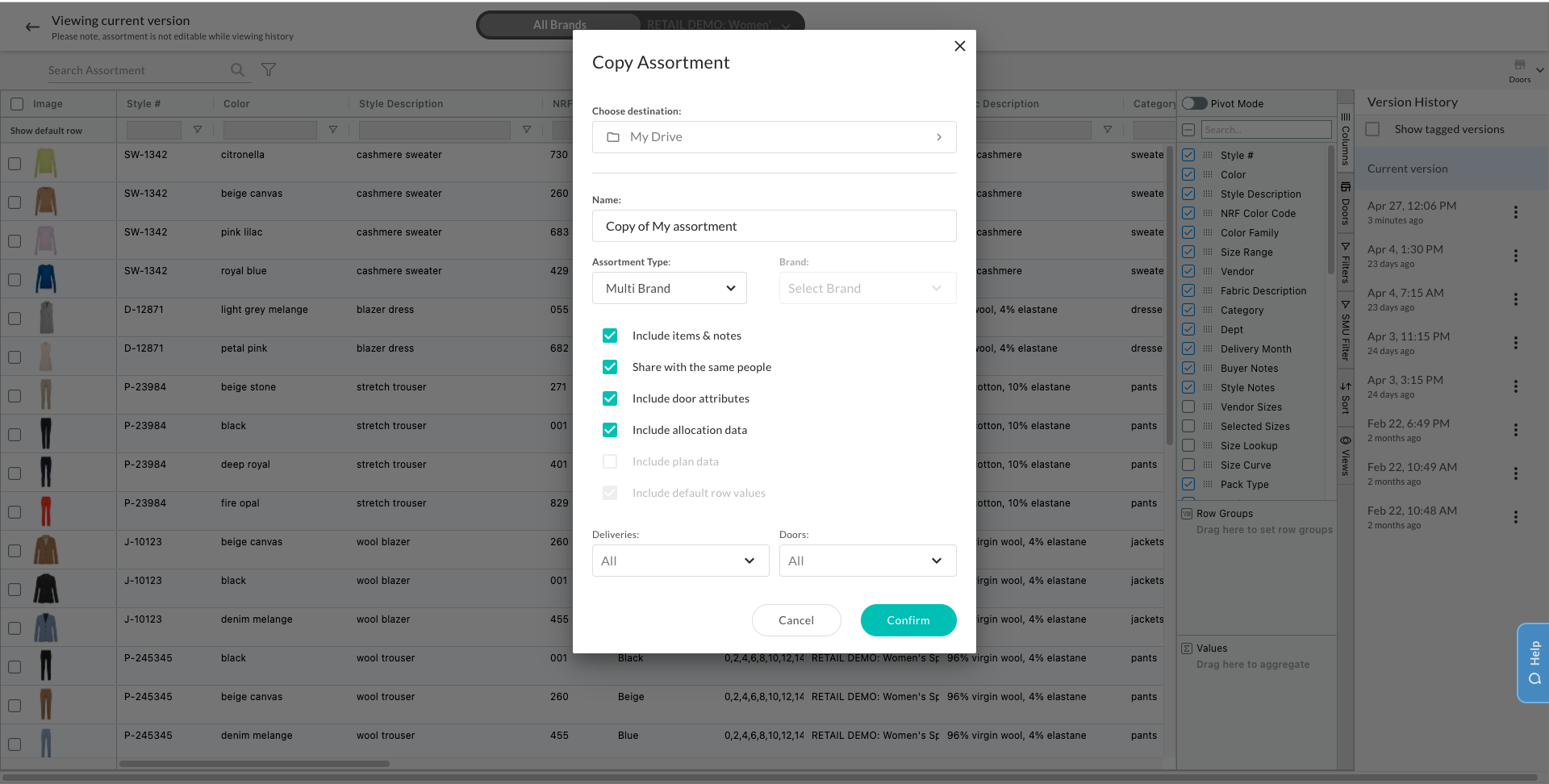Open options for Apr 27 version

(x=1515, y=212)
